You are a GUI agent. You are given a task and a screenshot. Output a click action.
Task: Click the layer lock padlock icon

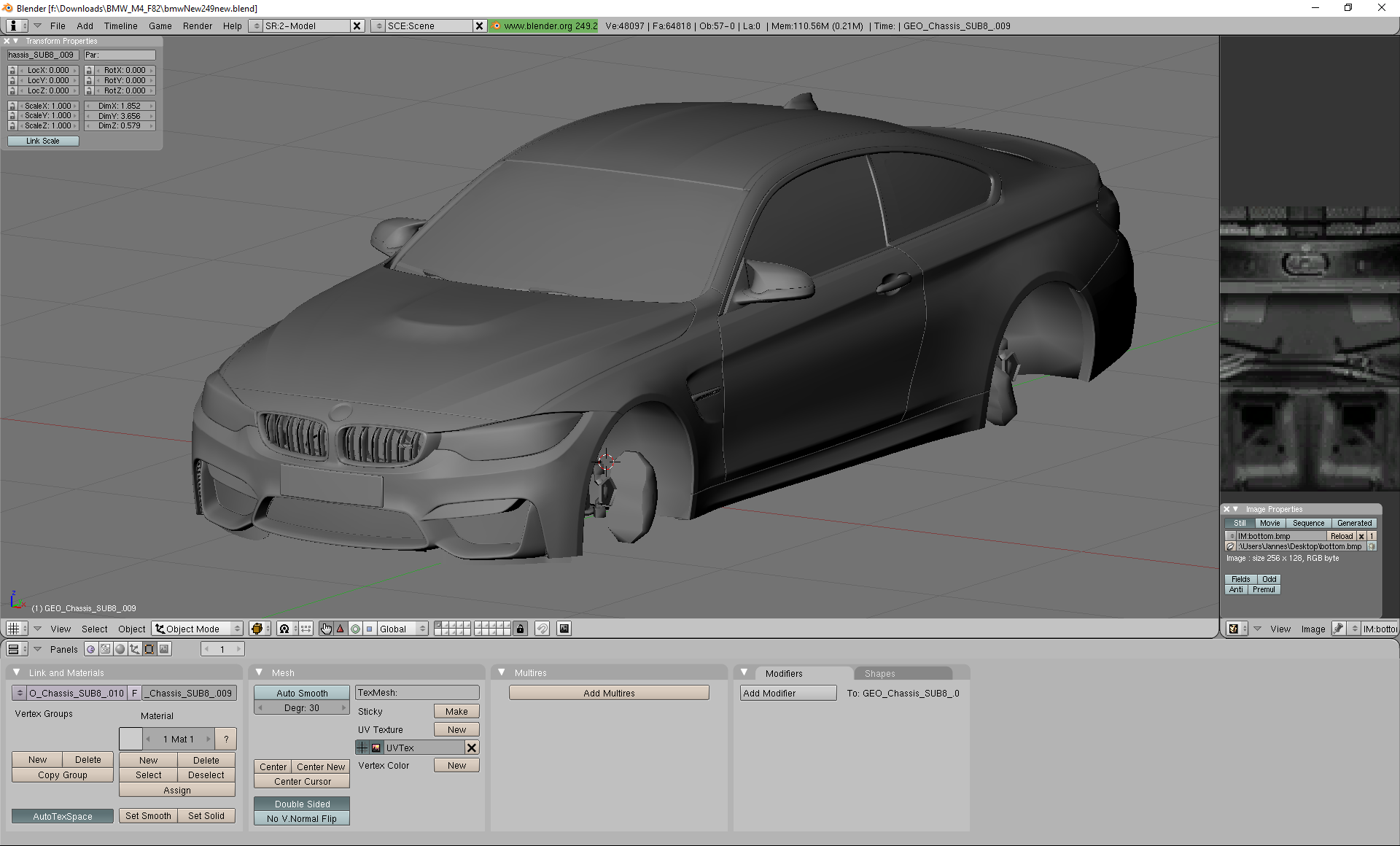520,629
